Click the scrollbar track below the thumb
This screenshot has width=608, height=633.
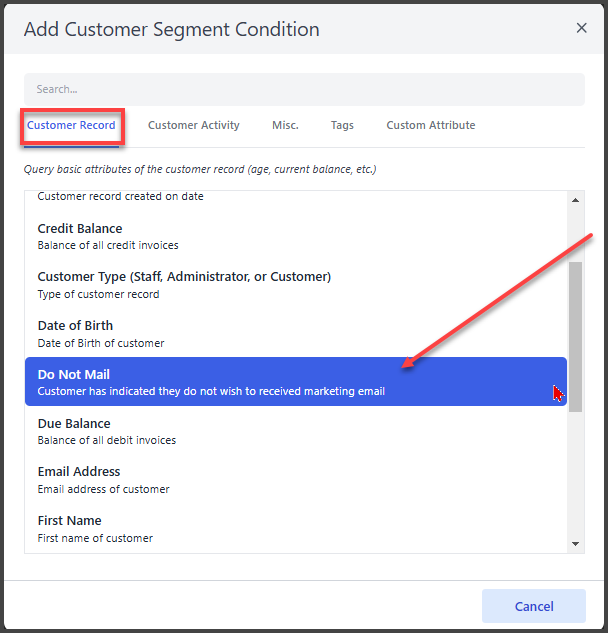(575, 474)
